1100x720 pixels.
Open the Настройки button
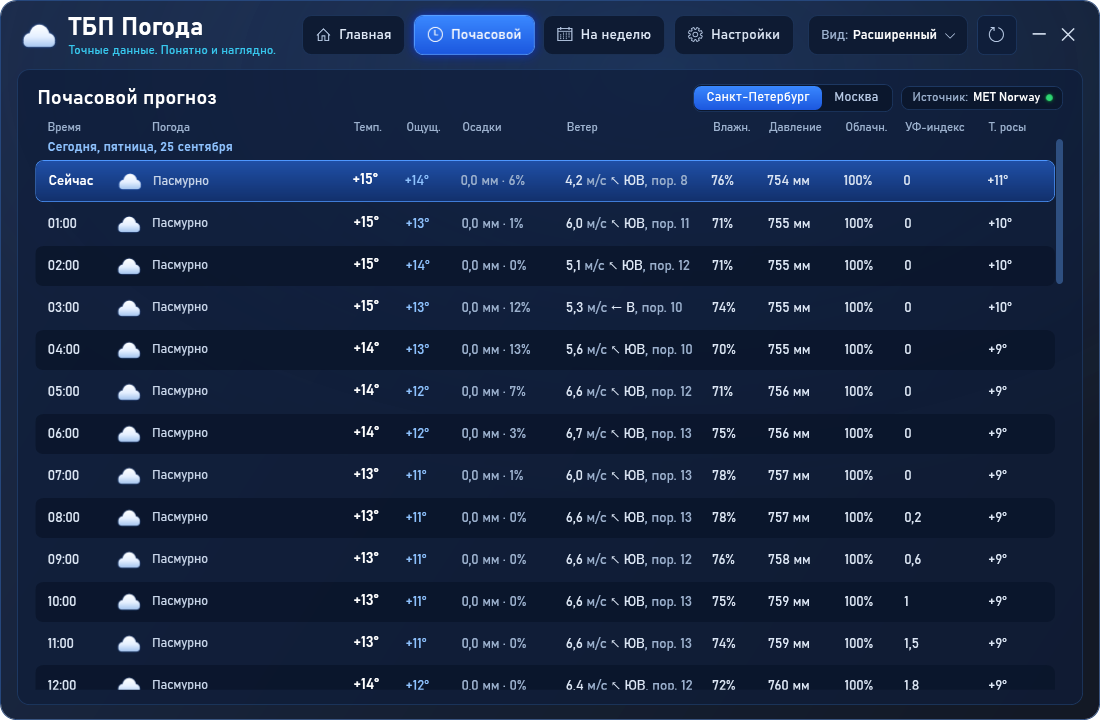(x=734, y=34)
